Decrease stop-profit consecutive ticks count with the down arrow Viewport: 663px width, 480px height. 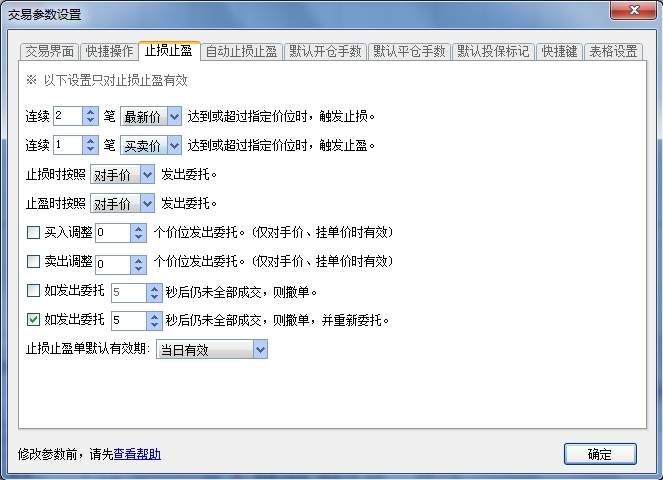90,150
